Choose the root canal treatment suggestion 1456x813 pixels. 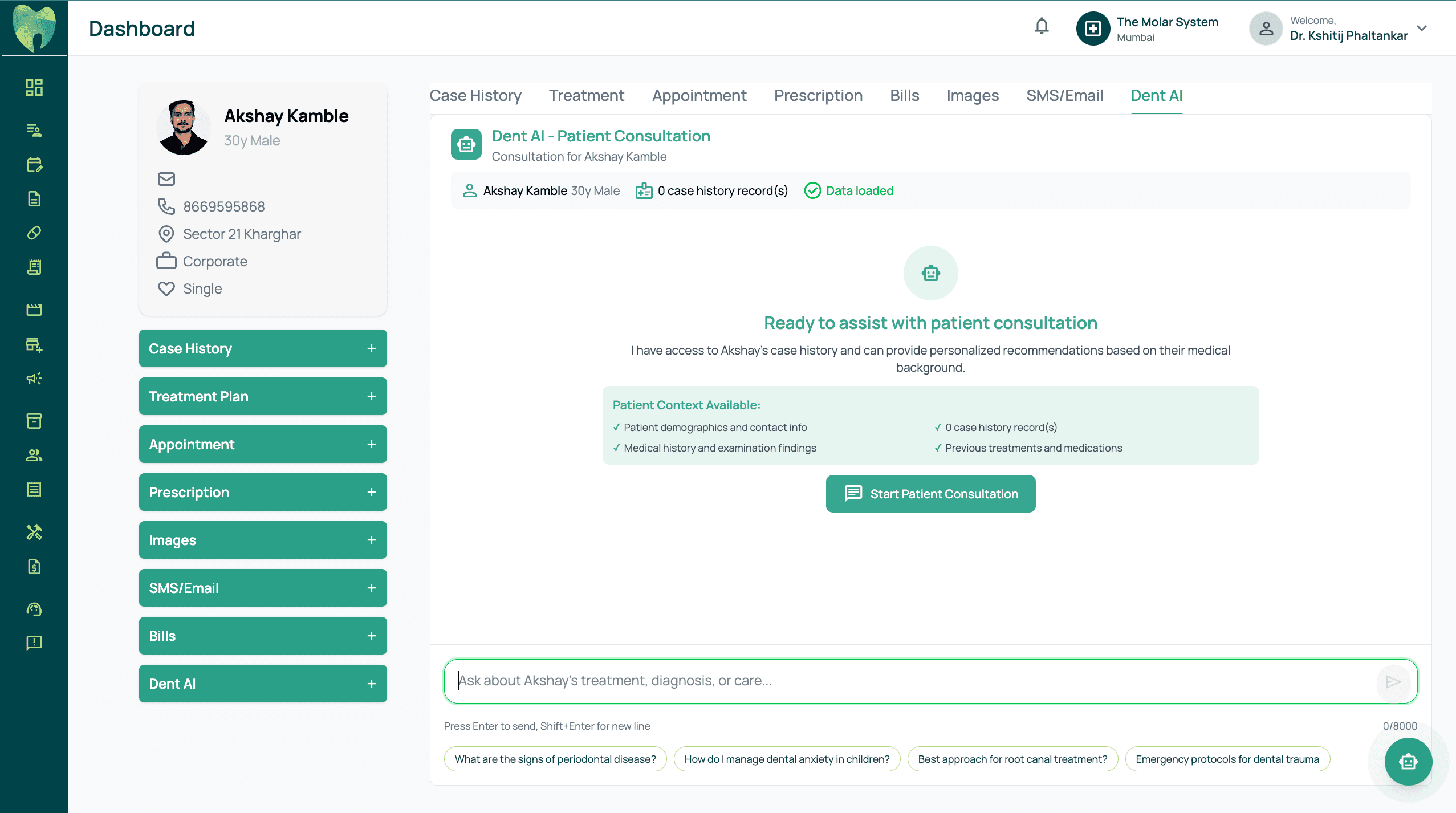[1012, 759]
